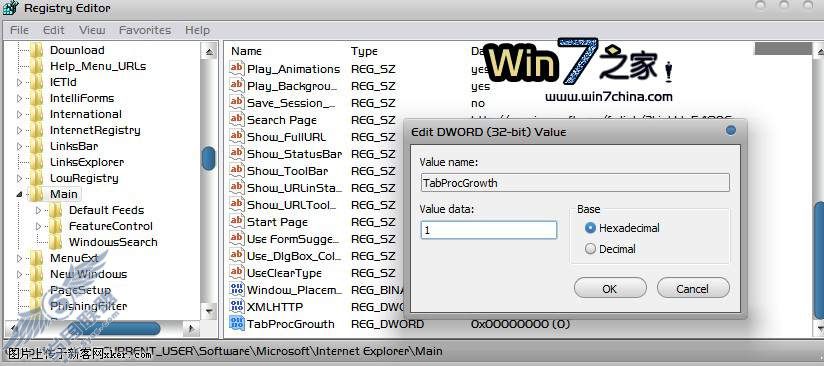Screen dimensions: 824x366
Task: Open the Edit menu
Action: click(x=54, y=30)
